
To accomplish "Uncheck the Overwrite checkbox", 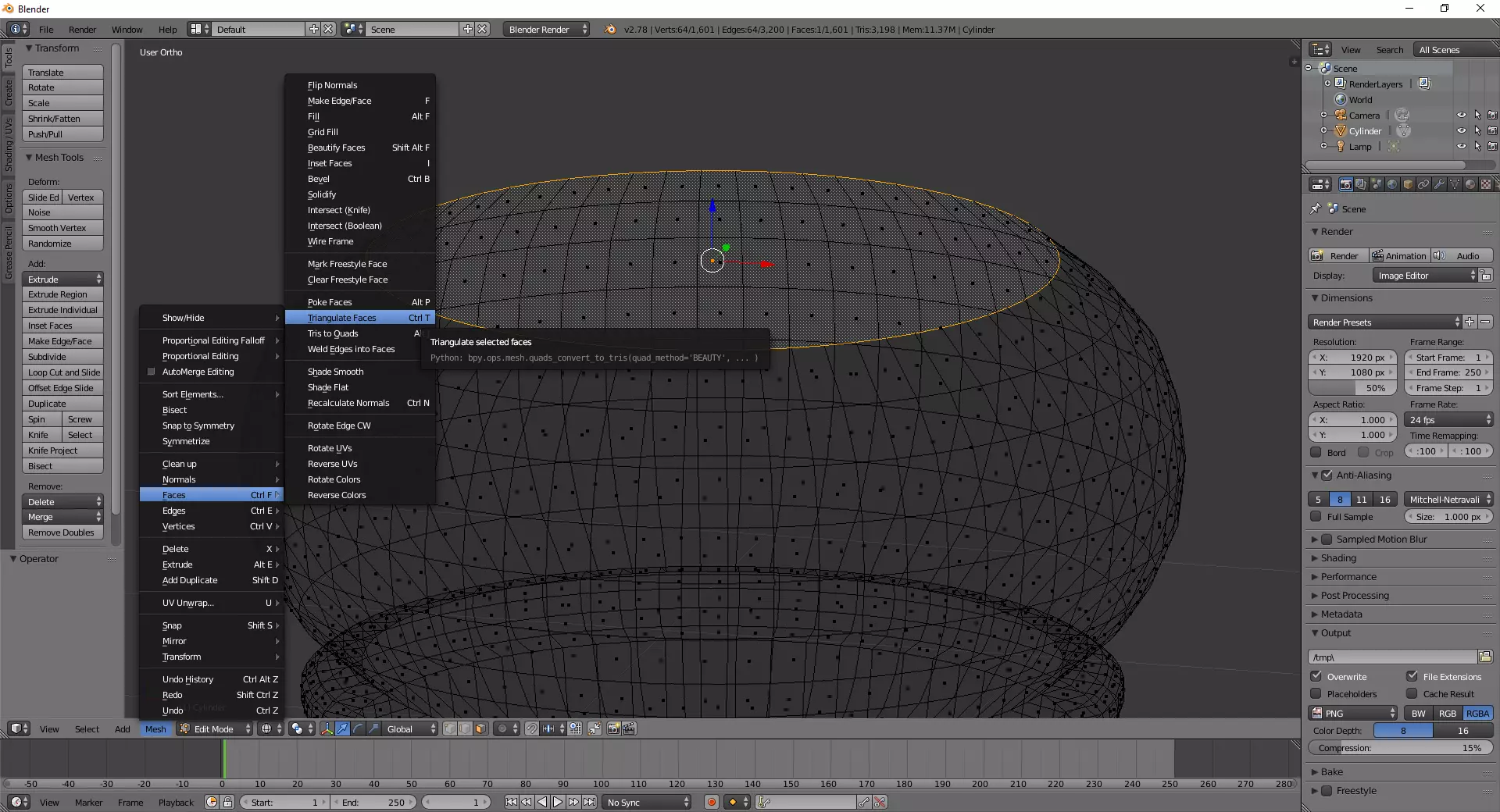I will click(1316, 677).
